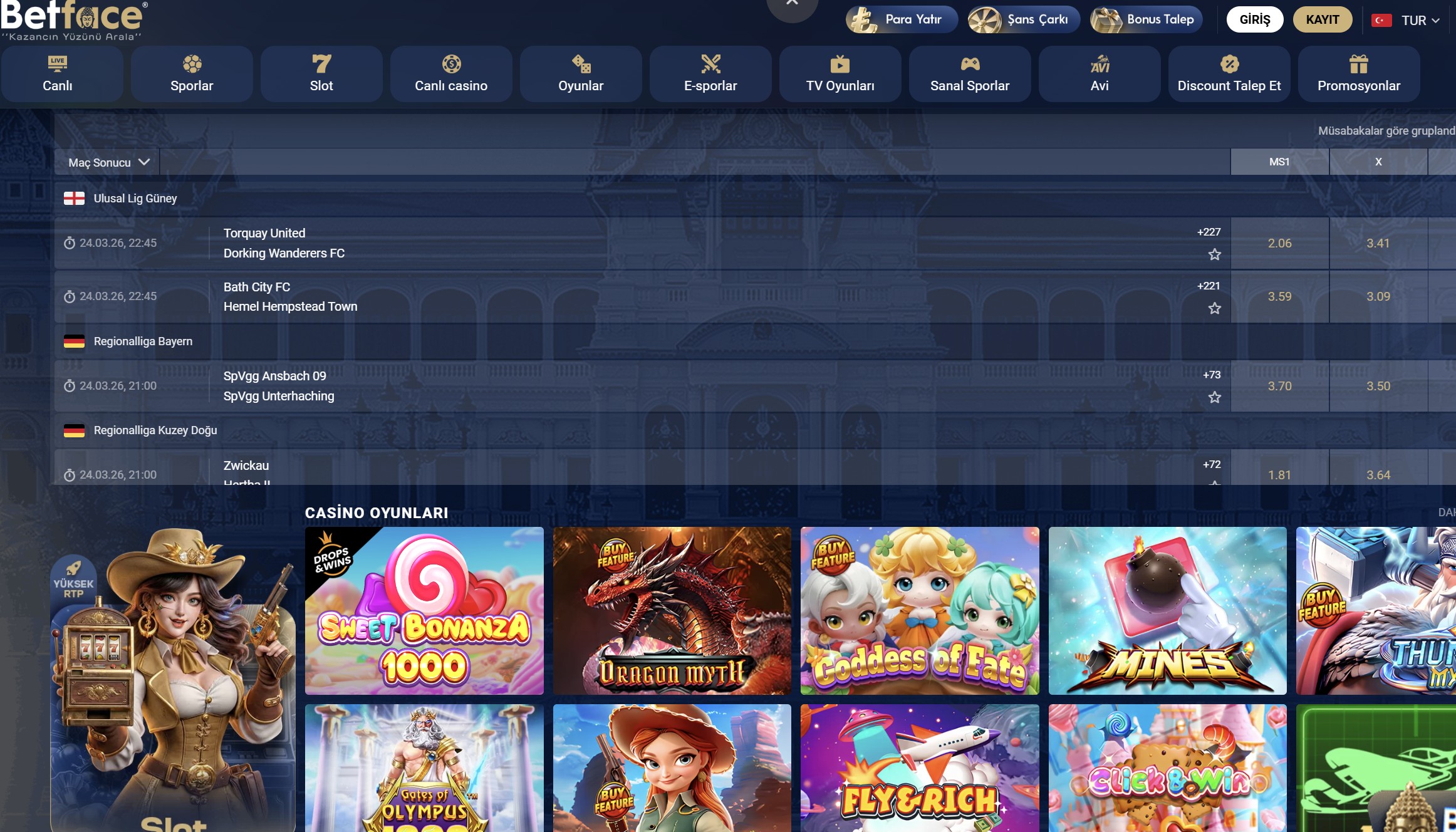Open Şans Çarkı wheel icon
Image resolution: width=1456 pixels, height=832 pixels.
pos(985,19)
